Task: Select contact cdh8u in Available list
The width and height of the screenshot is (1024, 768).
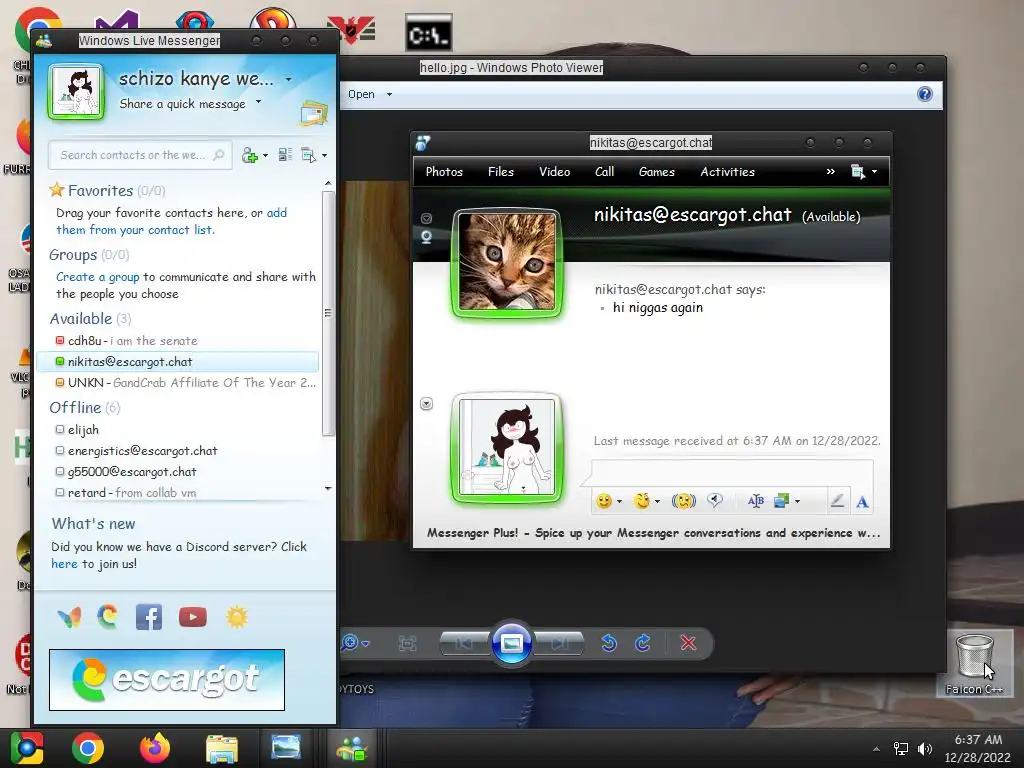Action: click(178, 341)
